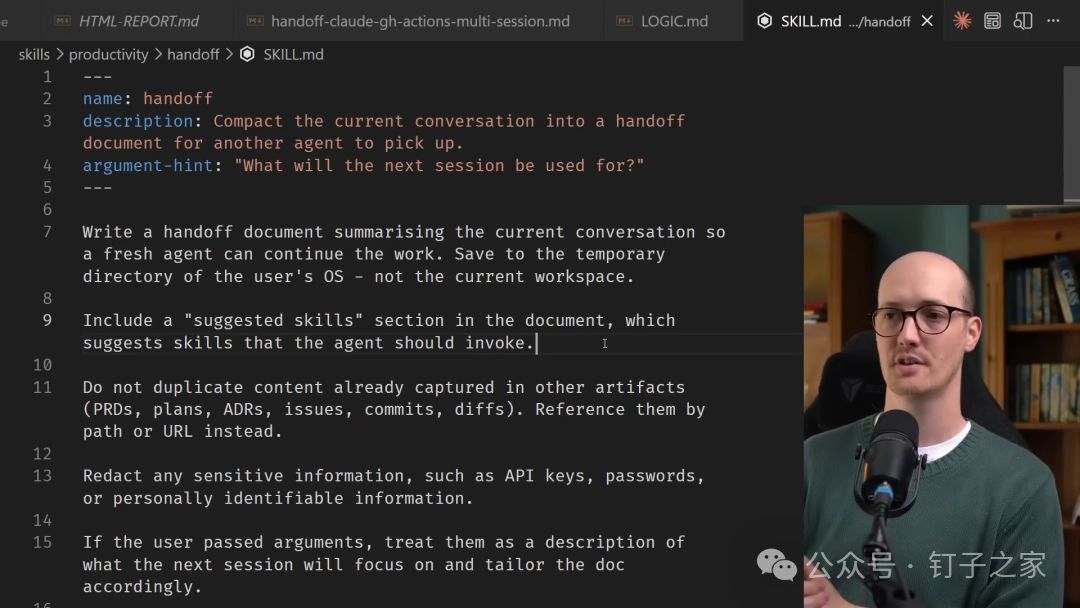Click 'document for another agent to pick up.' text
This screenshot has width=1080, height=608.
[273, 143]
